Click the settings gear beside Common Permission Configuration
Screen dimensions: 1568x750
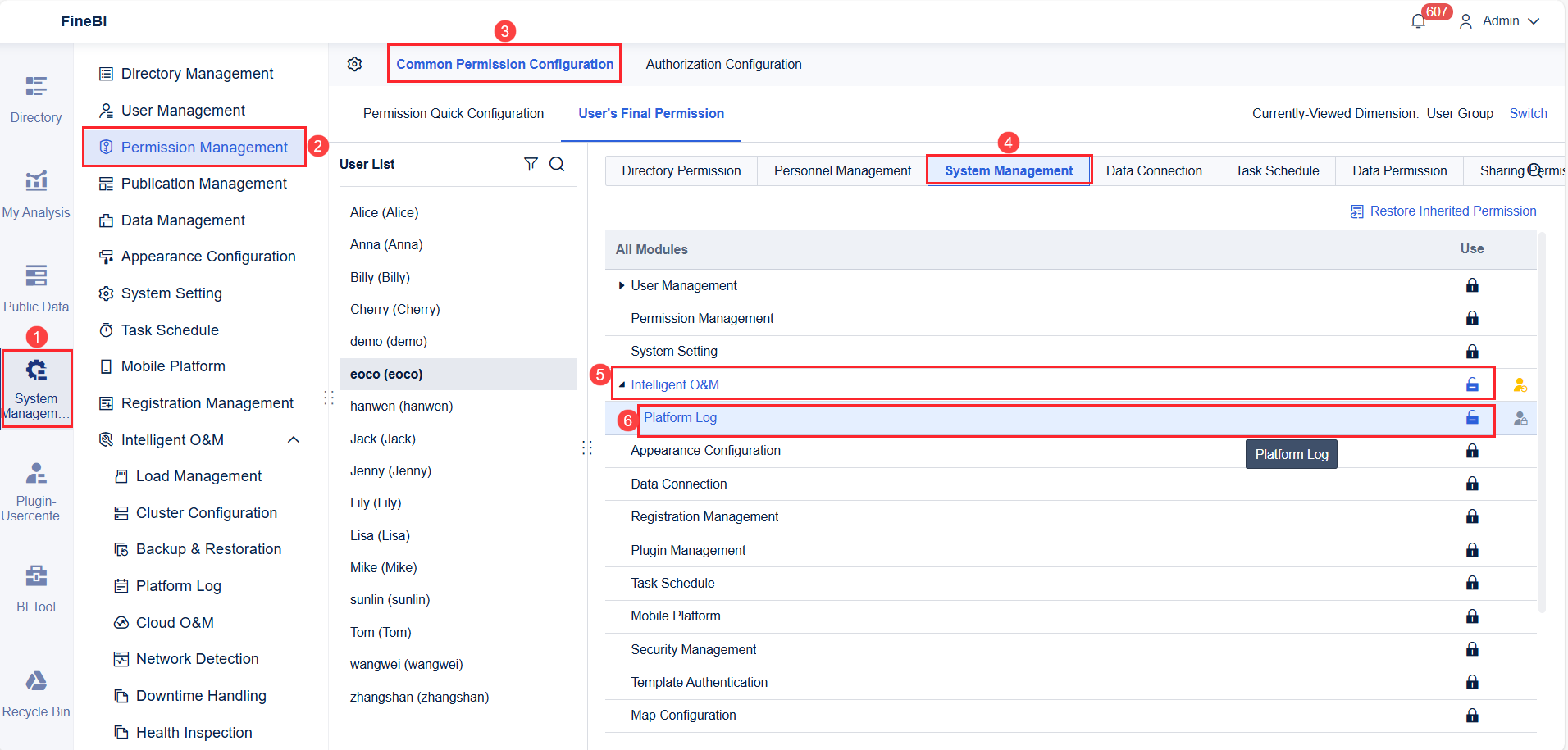click(x=354, y=63)
